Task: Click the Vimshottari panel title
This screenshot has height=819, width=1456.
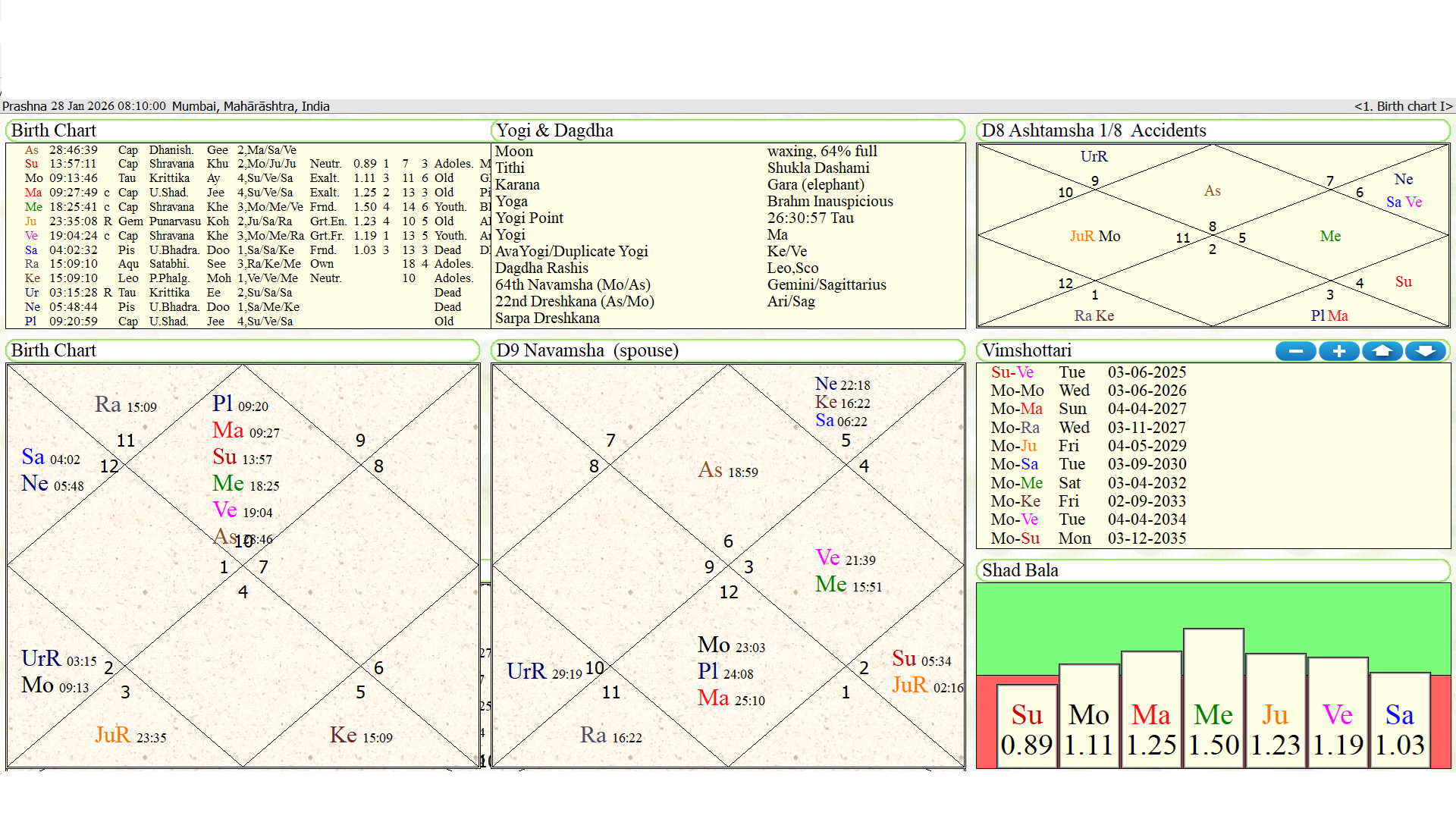Action: 1026,350
